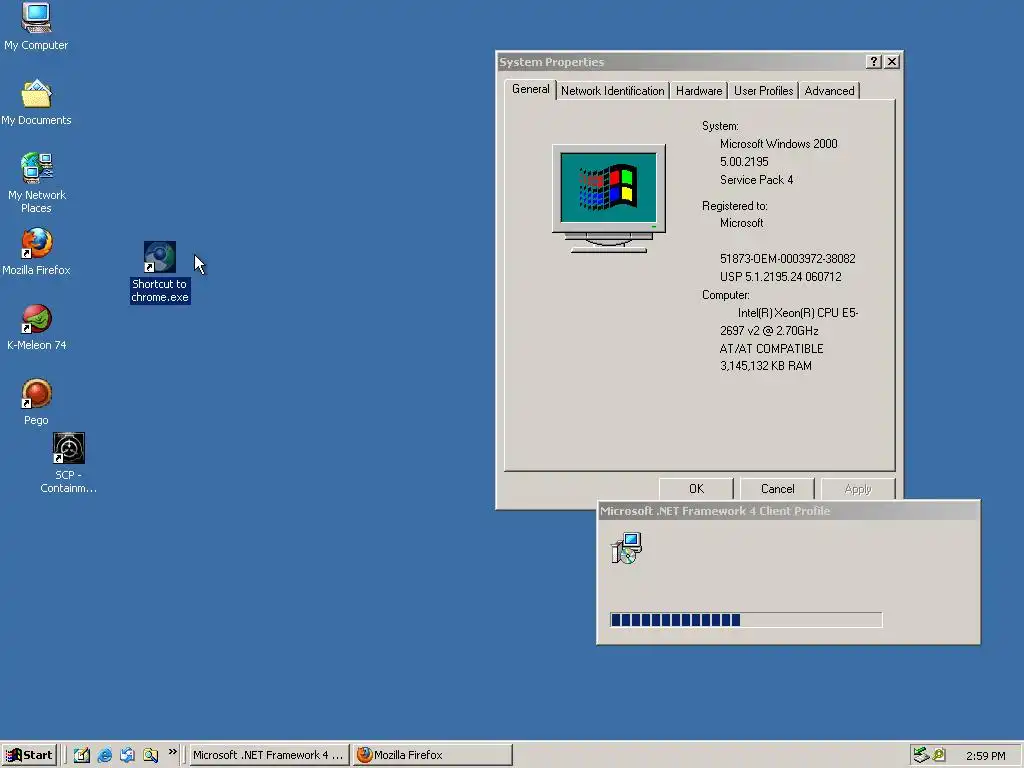Click OK in System Properties

696,488
